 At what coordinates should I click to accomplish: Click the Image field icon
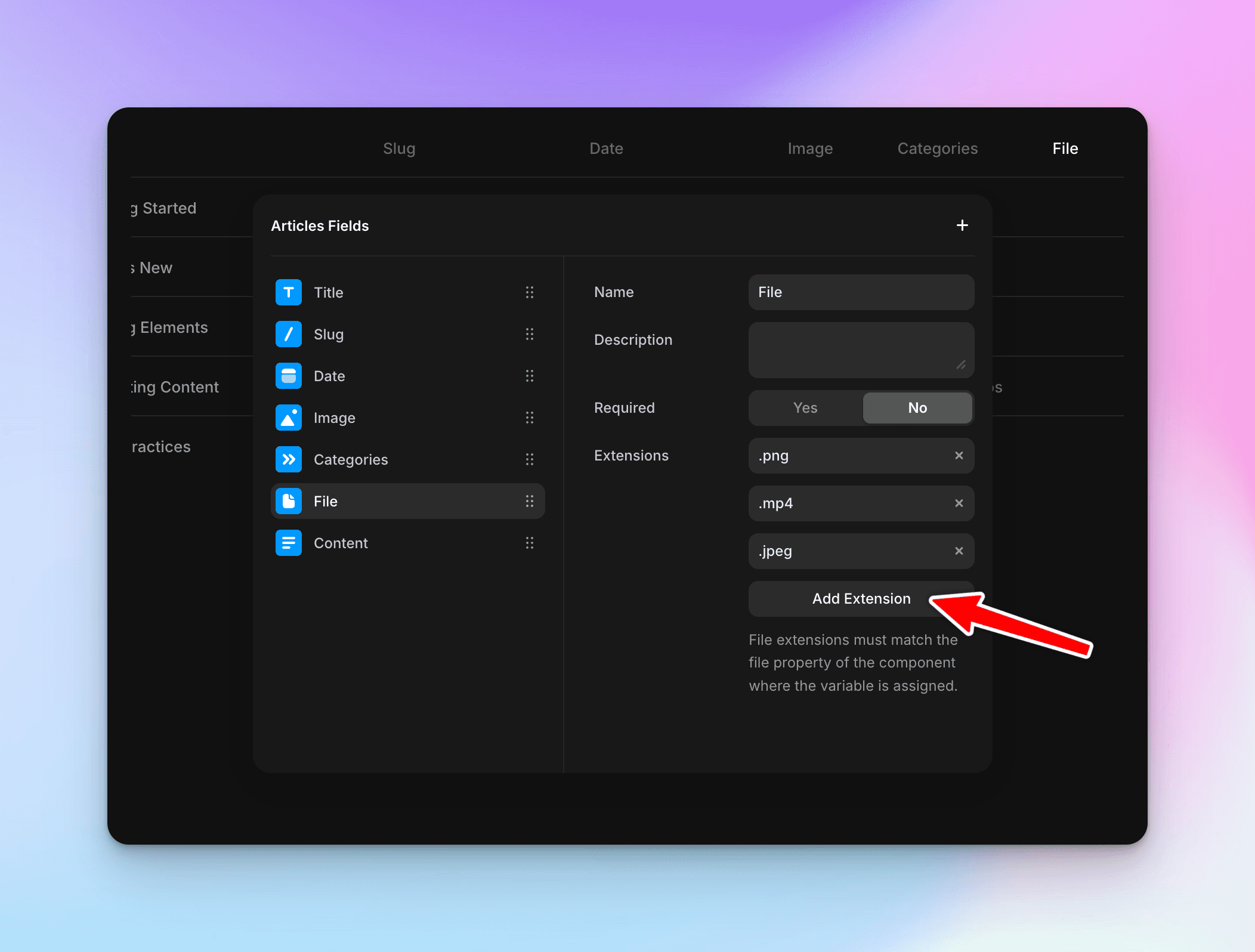[x=289, y=418]
